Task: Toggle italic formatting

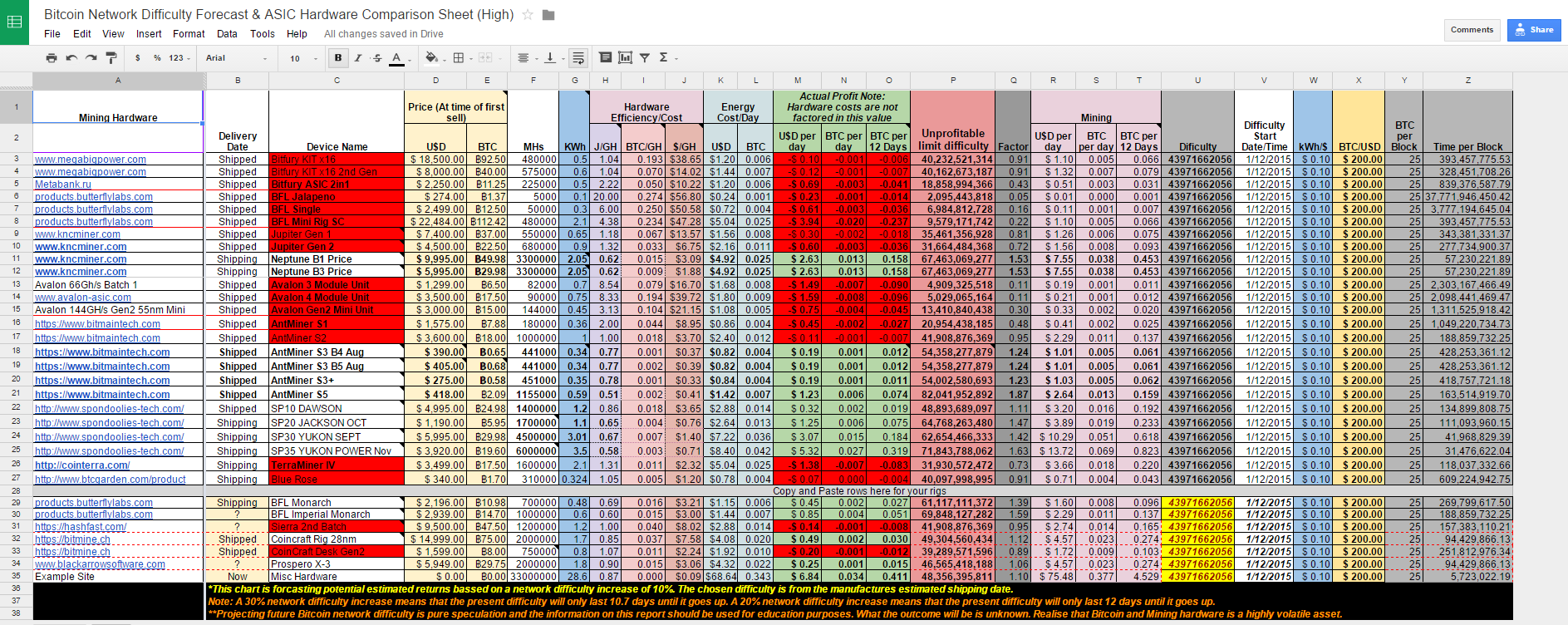Action: tap(358, 58)
